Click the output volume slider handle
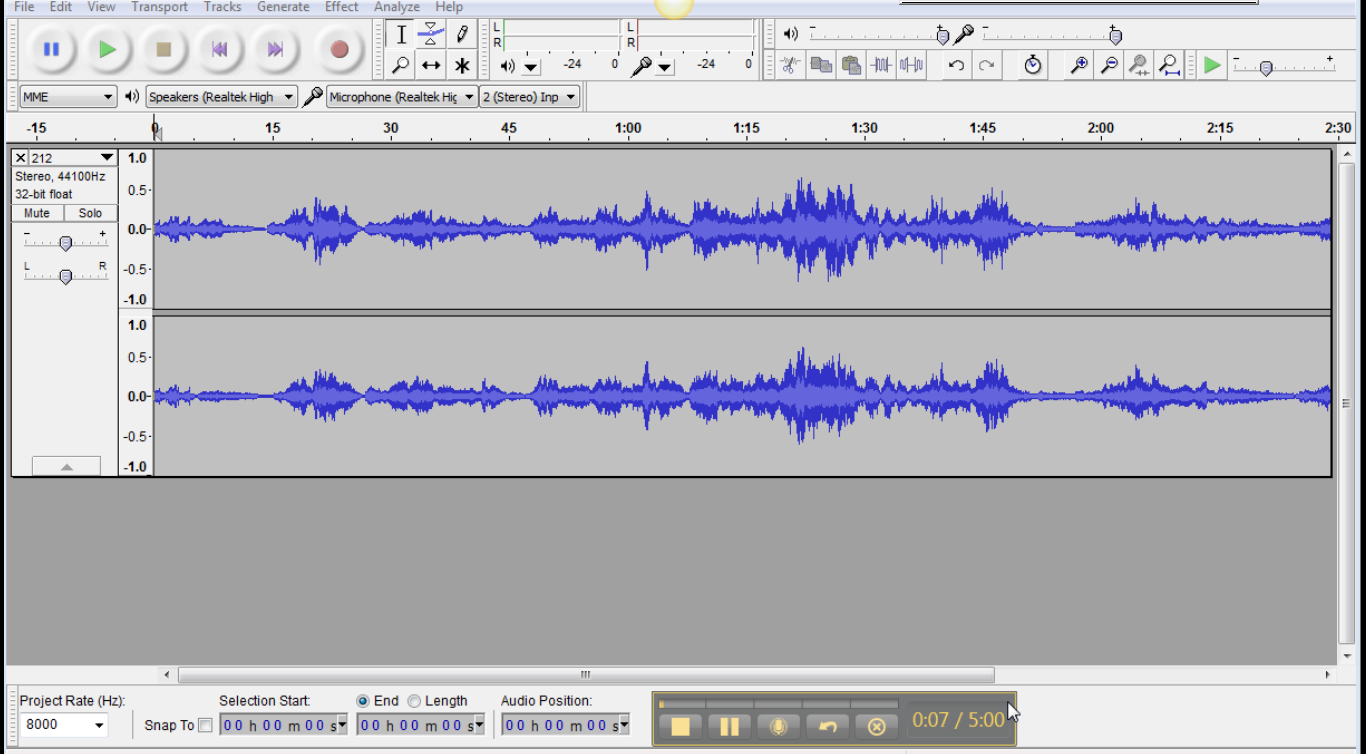 (942, 37)
